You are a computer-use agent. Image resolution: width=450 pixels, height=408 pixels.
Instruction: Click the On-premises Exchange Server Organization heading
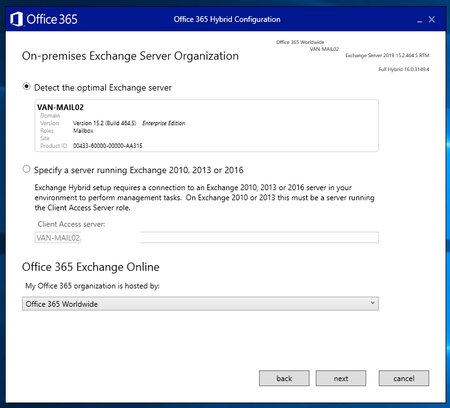(130, 56)
